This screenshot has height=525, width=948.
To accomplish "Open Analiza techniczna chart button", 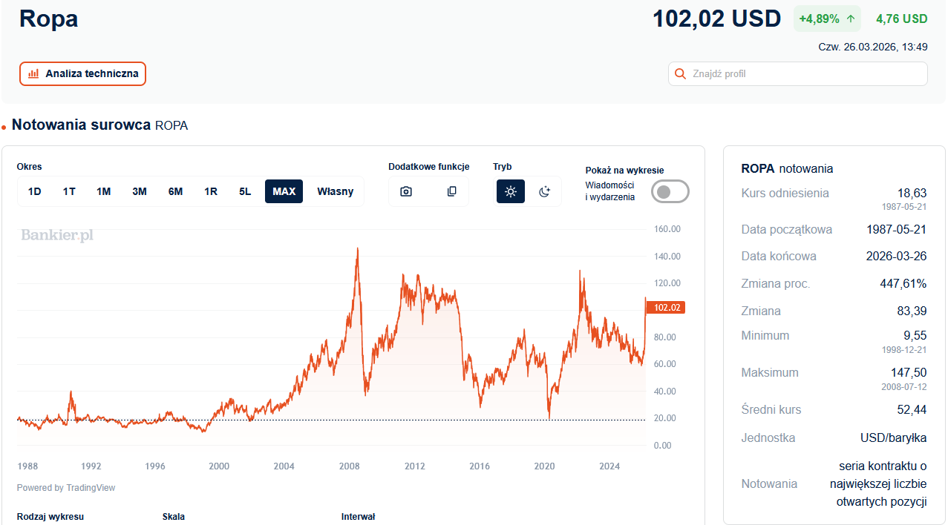I will [82, 74].
